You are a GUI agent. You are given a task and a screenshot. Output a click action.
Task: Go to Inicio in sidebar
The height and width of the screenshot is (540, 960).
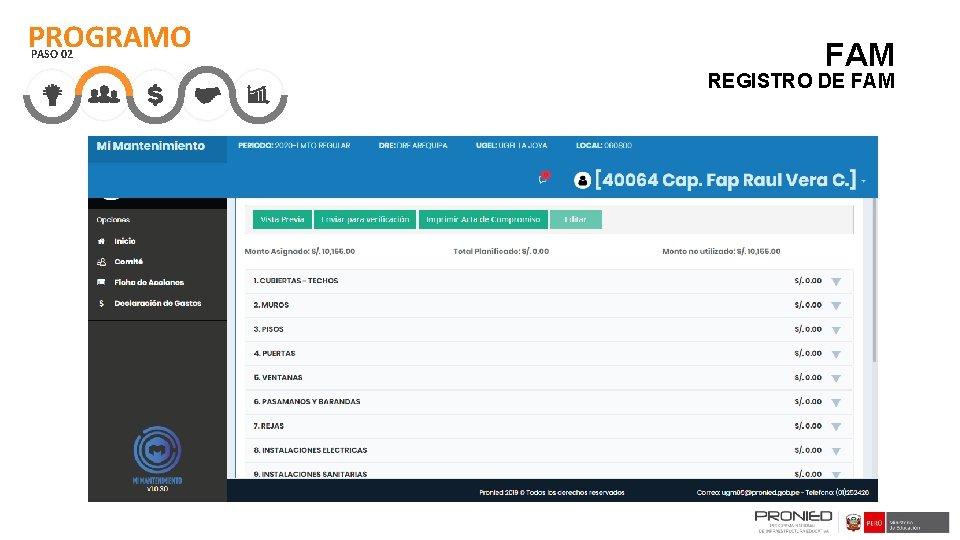click(x=125, y=241)
